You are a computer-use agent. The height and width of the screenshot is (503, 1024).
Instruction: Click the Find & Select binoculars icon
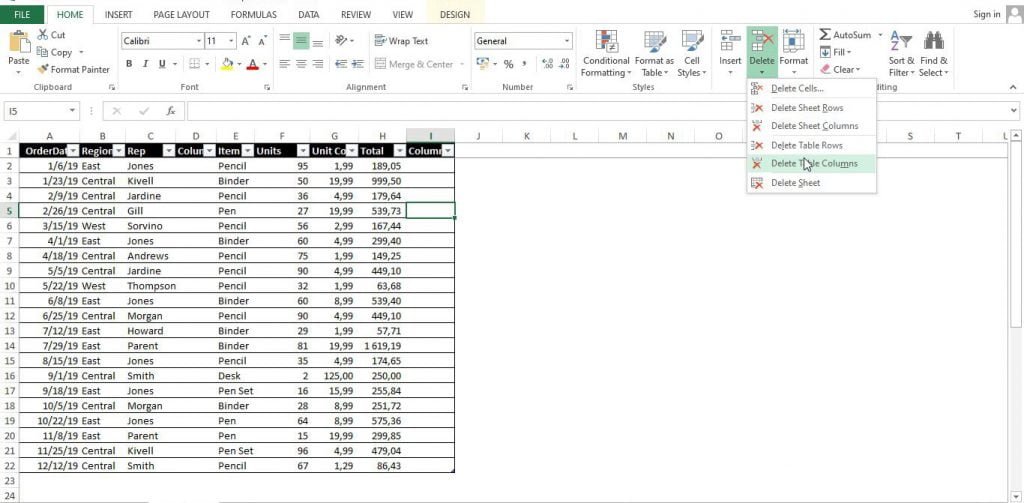click(x=934, y=41)
